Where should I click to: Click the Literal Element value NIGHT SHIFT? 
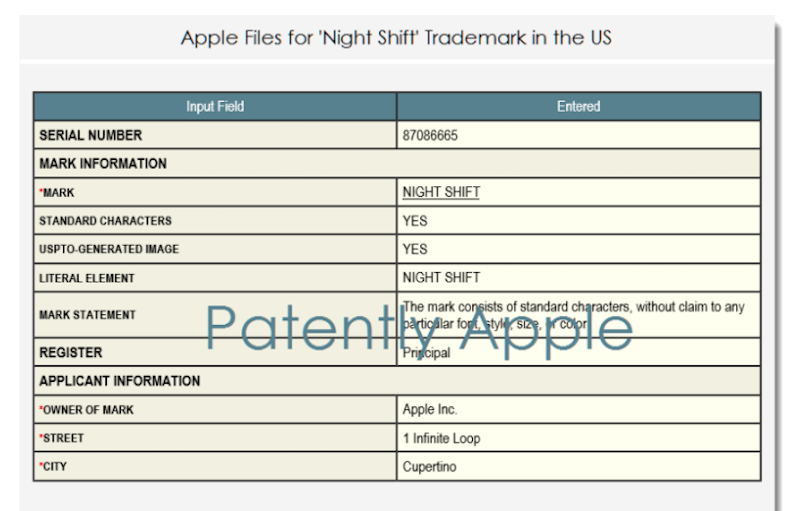(x=441, y=273)
